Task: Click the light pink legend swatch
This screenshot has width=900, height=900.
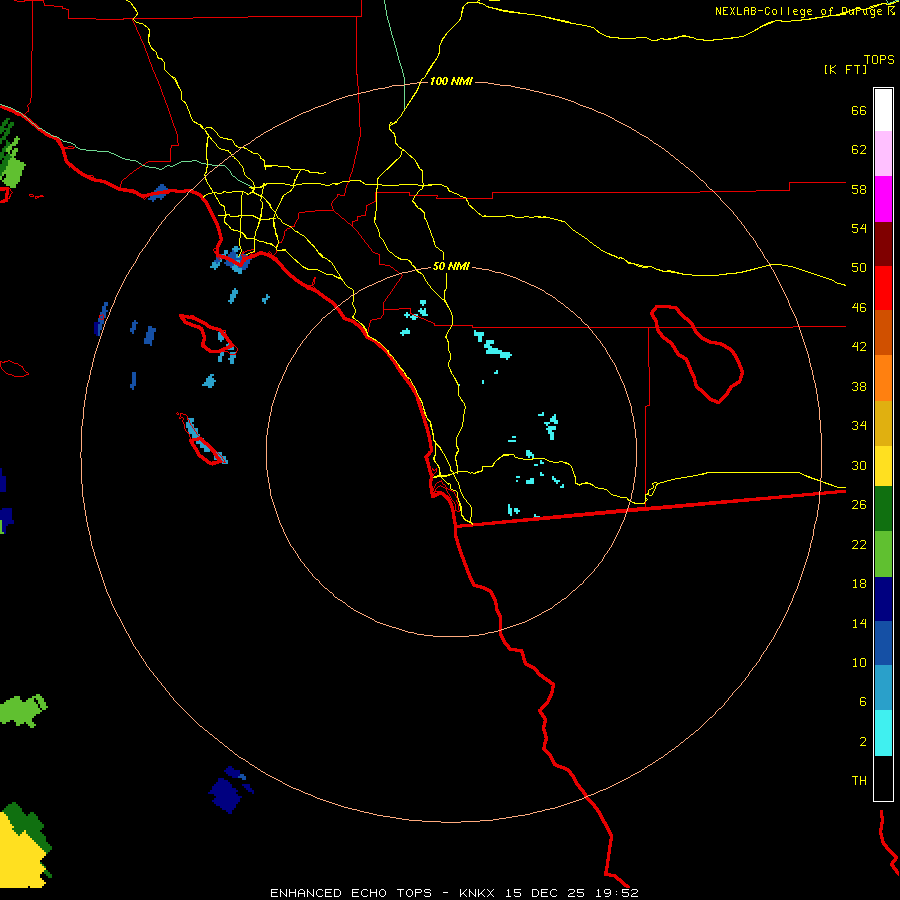Action: [883, 154]
